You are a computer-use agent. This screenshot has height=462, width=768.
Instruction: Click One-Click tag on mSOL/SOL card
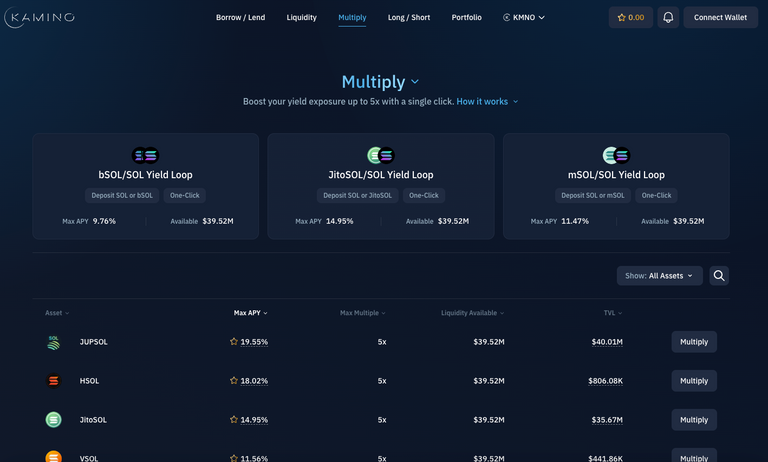656,195
